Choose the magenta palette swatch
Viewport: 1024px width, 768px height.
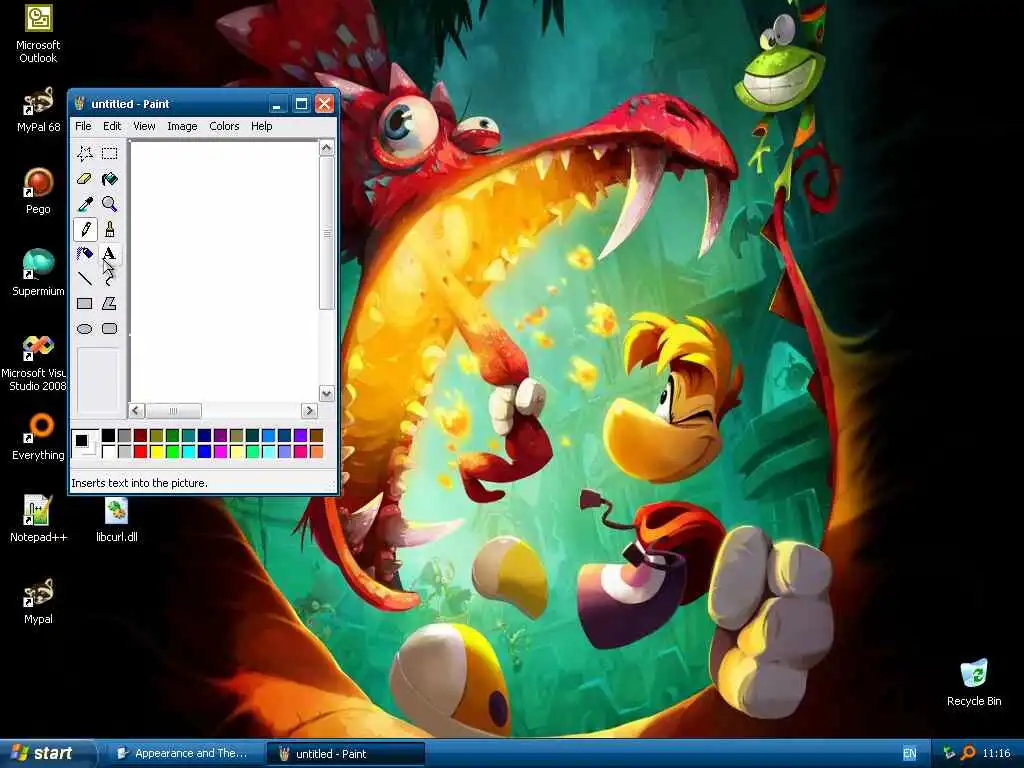click(x=221, y=451)
